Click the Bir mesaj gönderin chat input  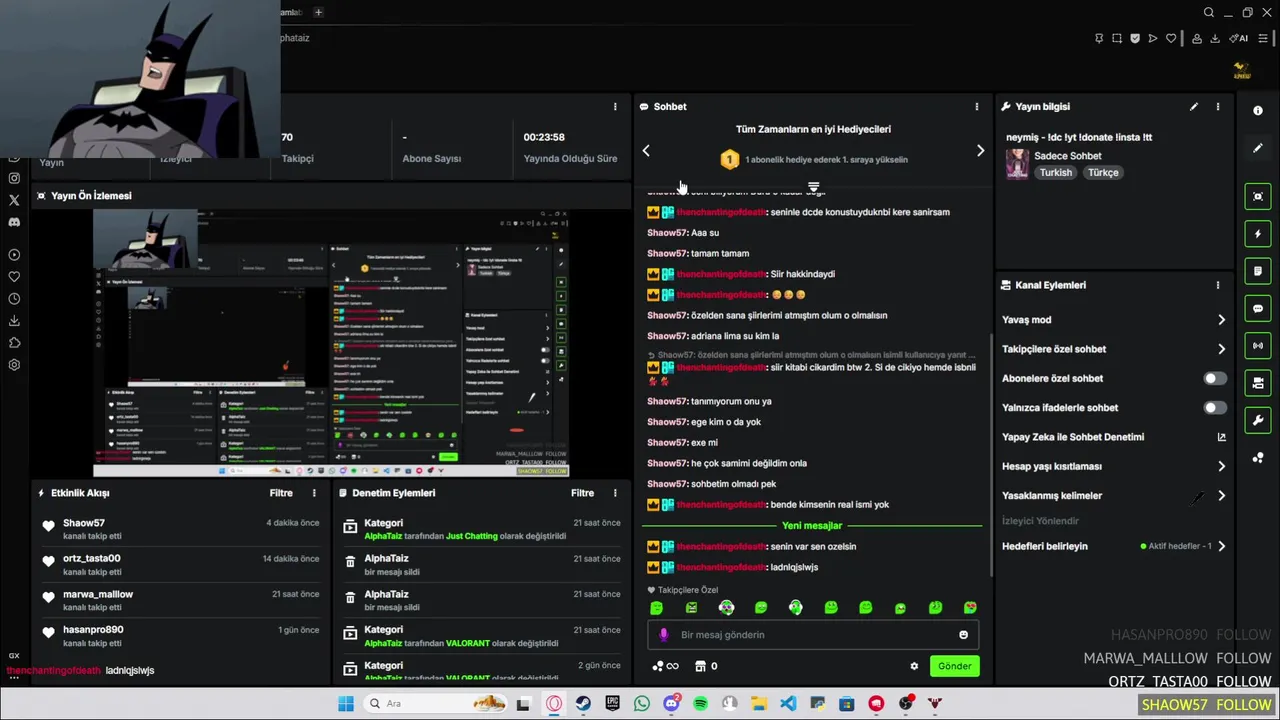pos(812,635)
